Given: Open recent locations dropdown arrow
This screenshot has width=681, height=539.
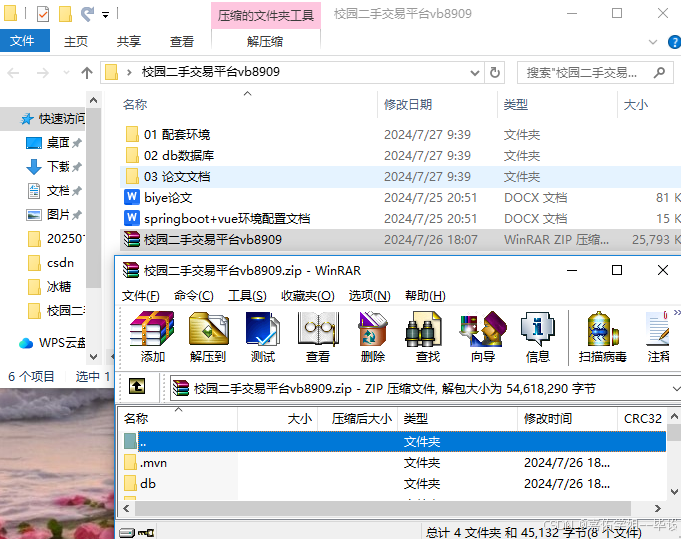Looking at the screenshot, I should tap(66, 73).
